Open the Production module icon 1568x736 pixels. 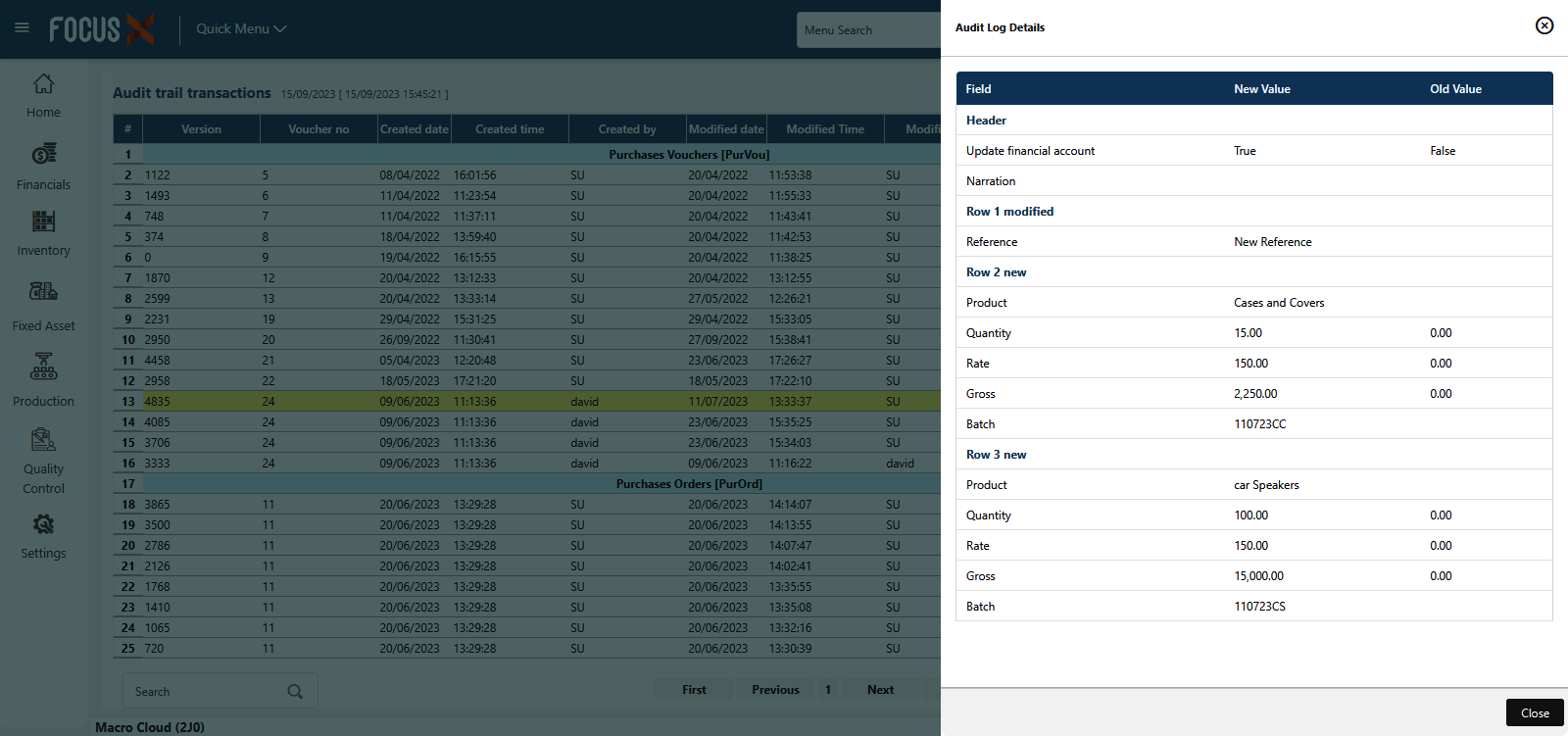tap(43, 368)
